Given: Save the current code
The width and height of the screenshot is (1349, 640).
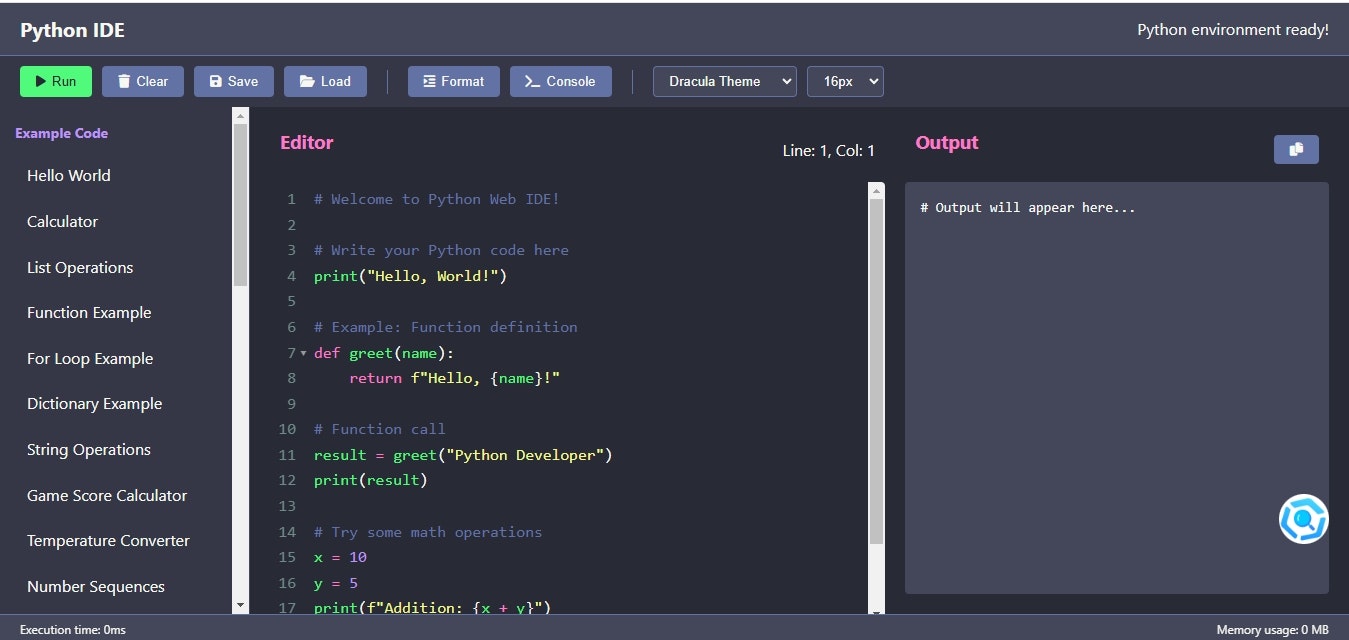Looking at the screenshot, I should click(234, 81).
